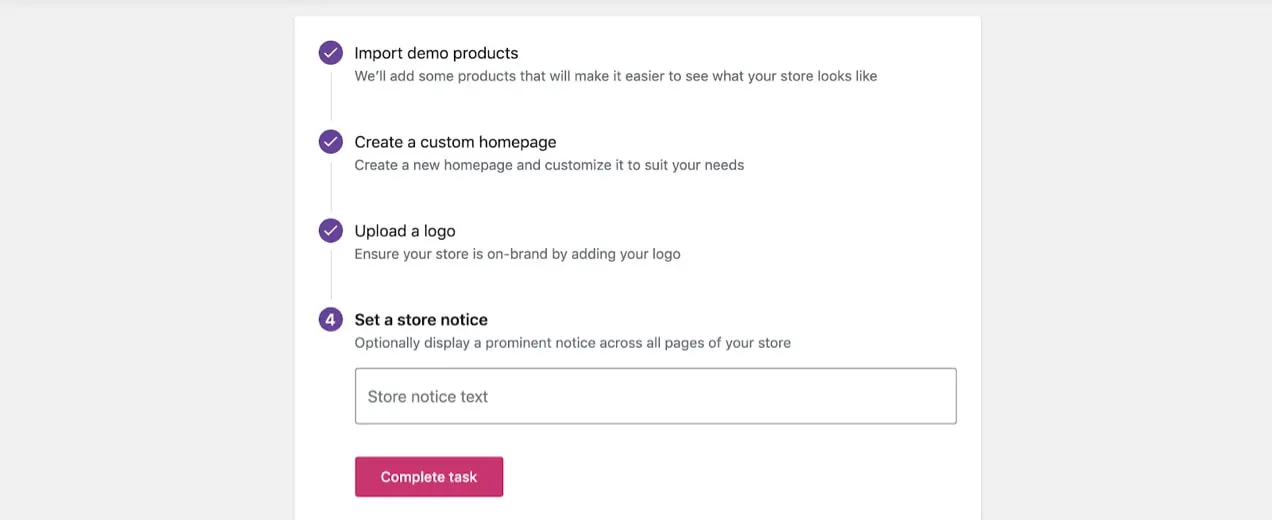1272x520 pixels.
Task: Click the on-brand logo description text
Action: [517, 254]
